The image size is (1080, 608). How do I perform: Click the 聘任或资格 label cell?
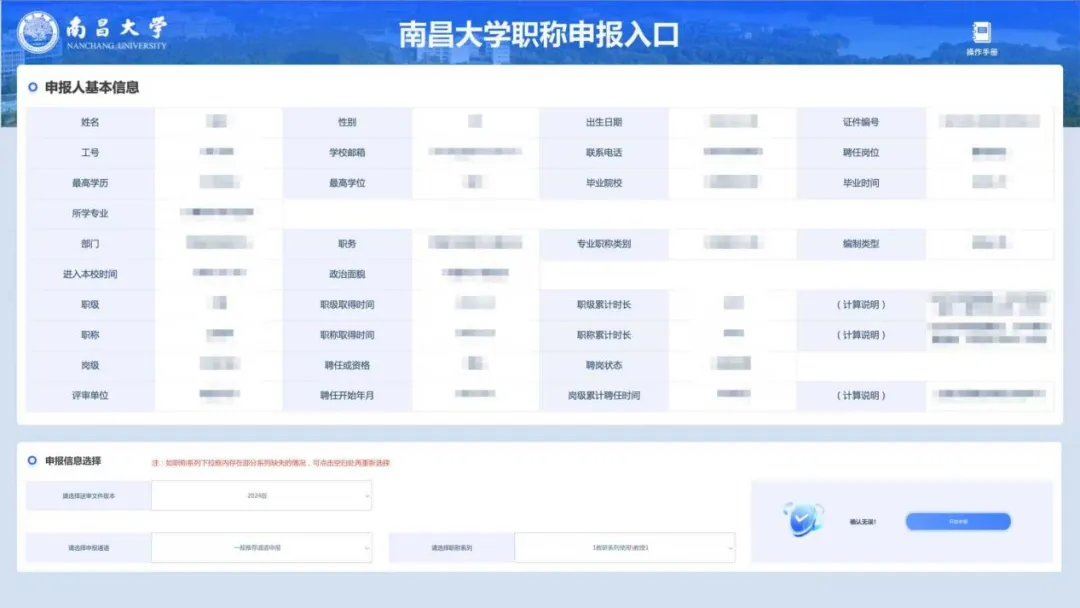click(x=347, y=365)
